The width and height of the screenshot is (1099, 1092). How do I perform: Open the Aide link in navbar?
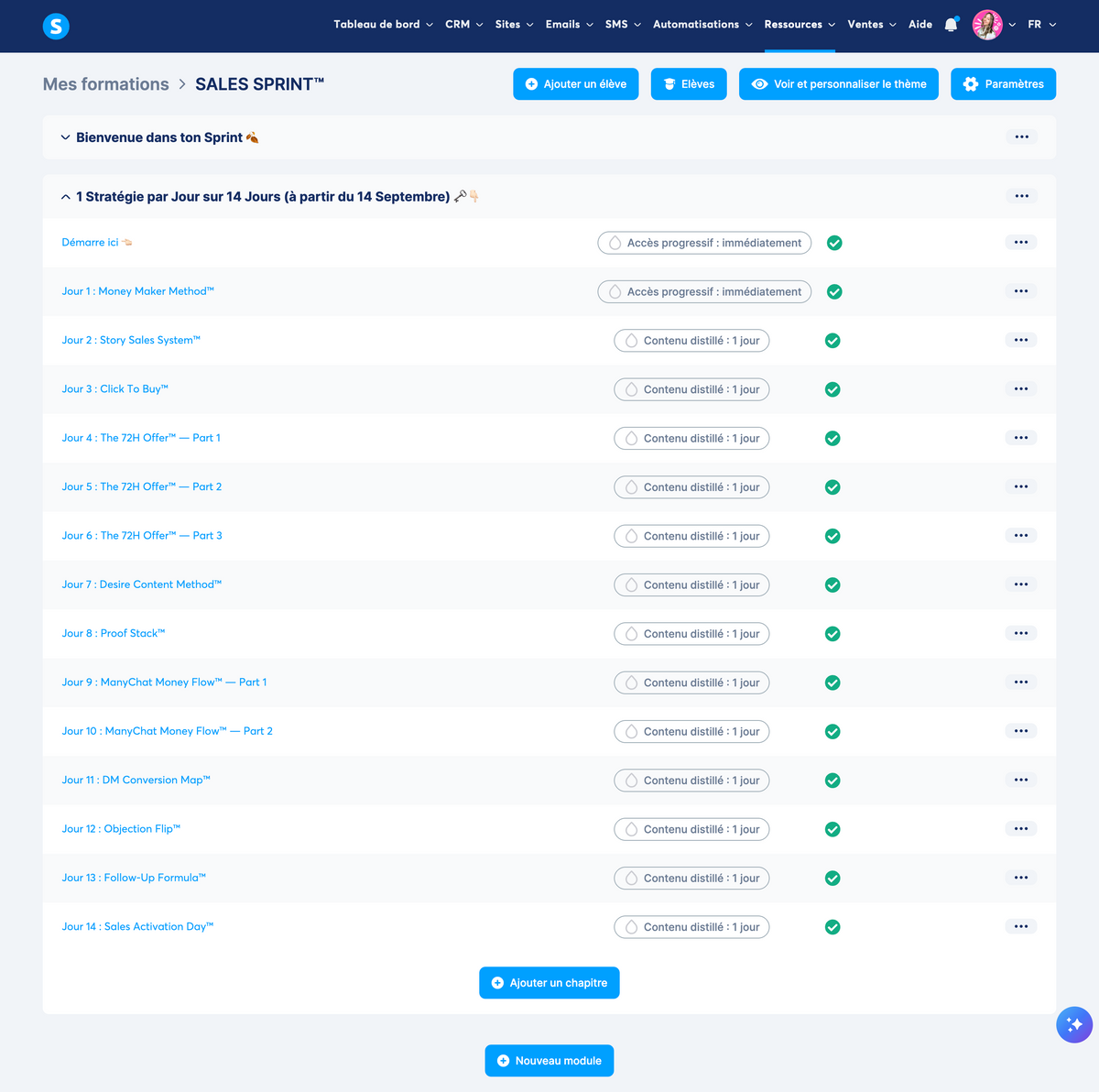click(920, 25)
